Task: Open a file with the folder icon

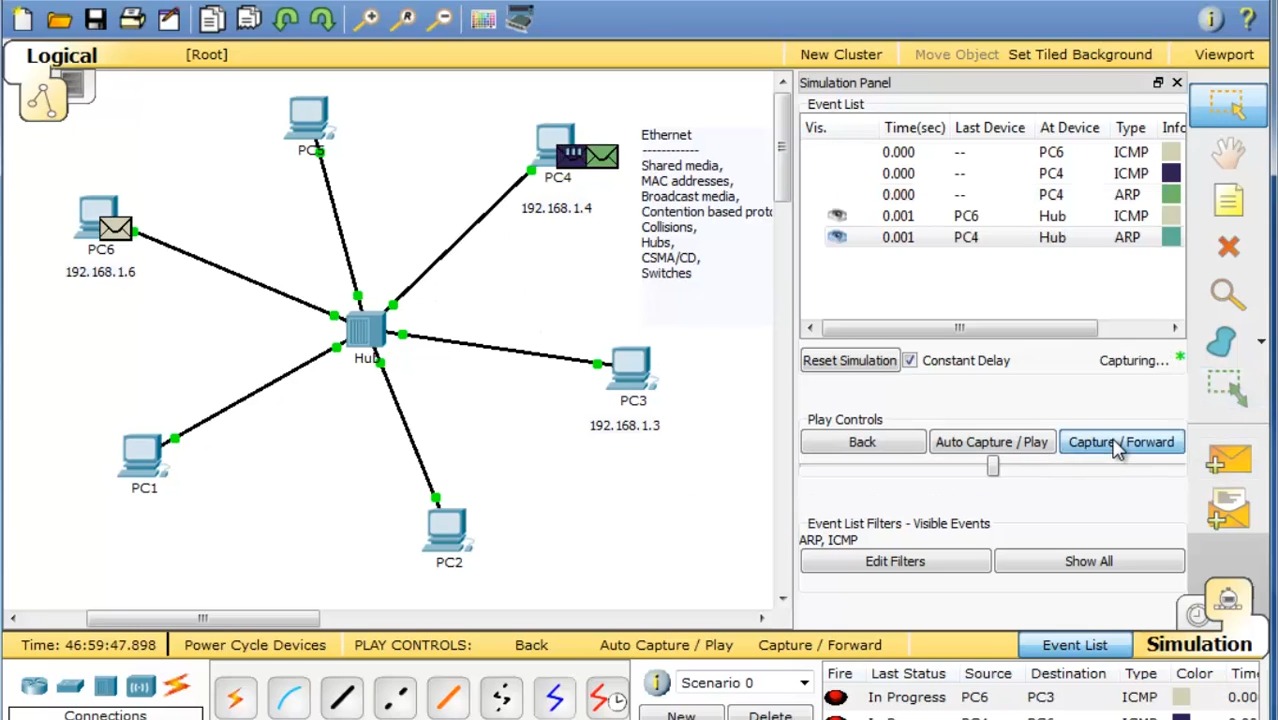Action: (59, 19)
